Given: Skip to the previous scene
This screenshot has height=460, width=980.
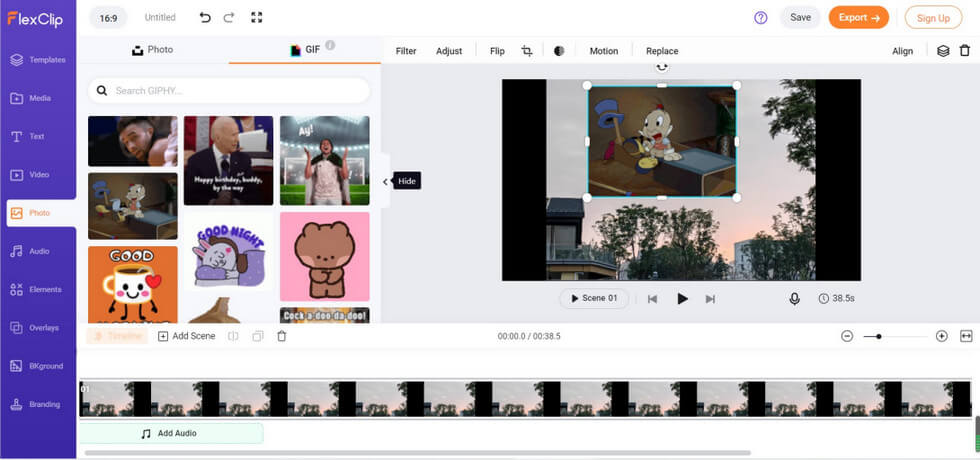Looking at the screenshot, I should 652,299.
